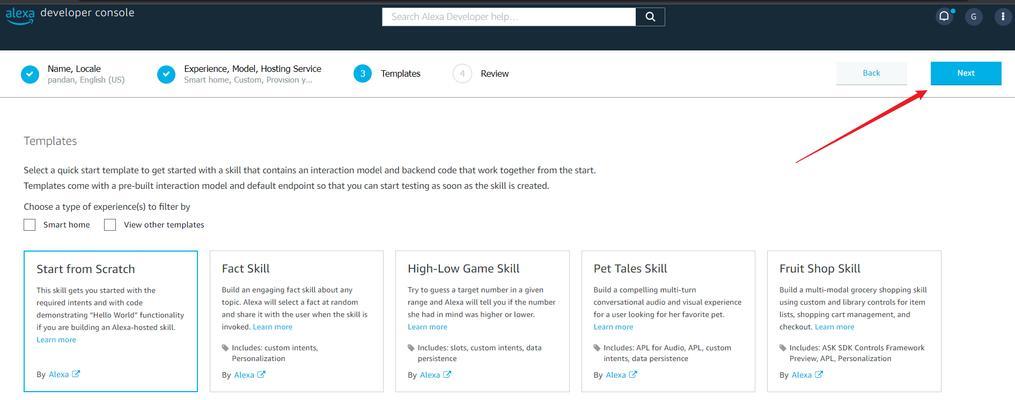This screenshot has height=400, width=1015.
Task: Select the Fact Skill template title
Action: pyautogui.click(x=245, y=269)
